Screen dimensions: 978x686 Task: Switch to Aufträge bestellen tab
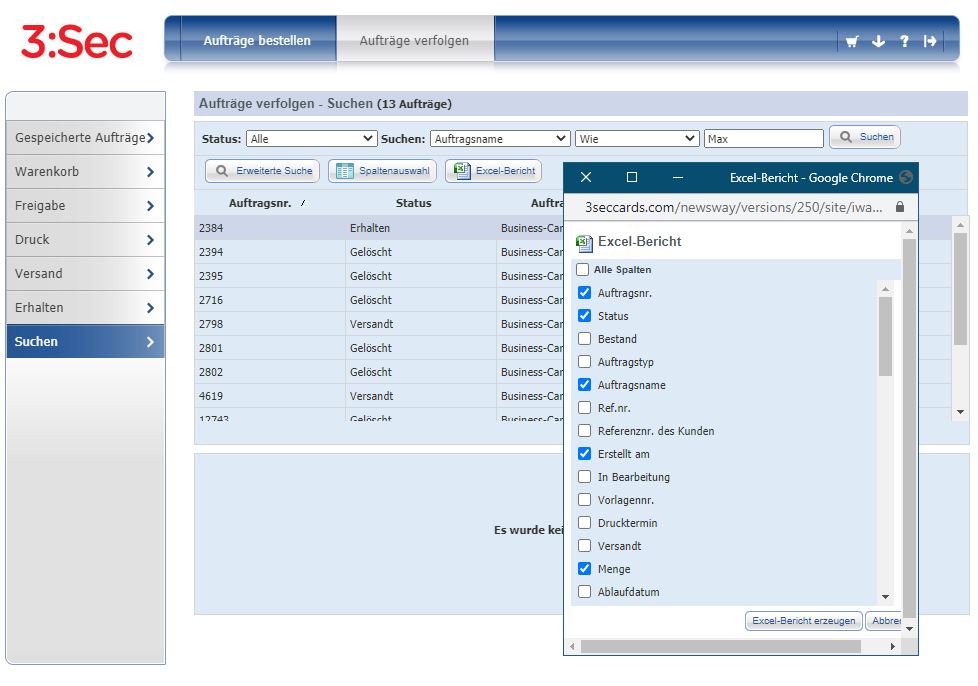[x=257, y=41]
